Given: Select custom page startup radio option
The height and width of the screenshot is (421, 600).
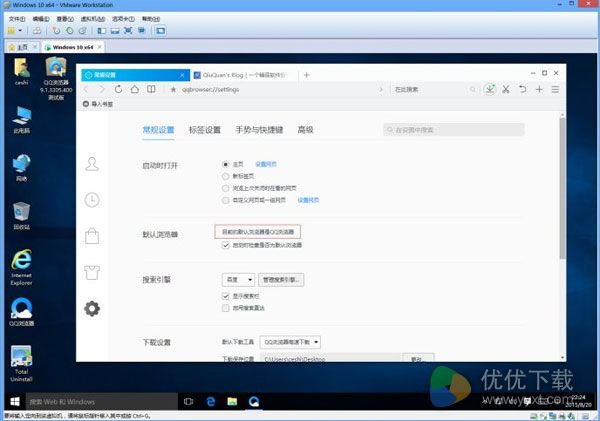Looking at the screenshot, I should pos(225,200).
